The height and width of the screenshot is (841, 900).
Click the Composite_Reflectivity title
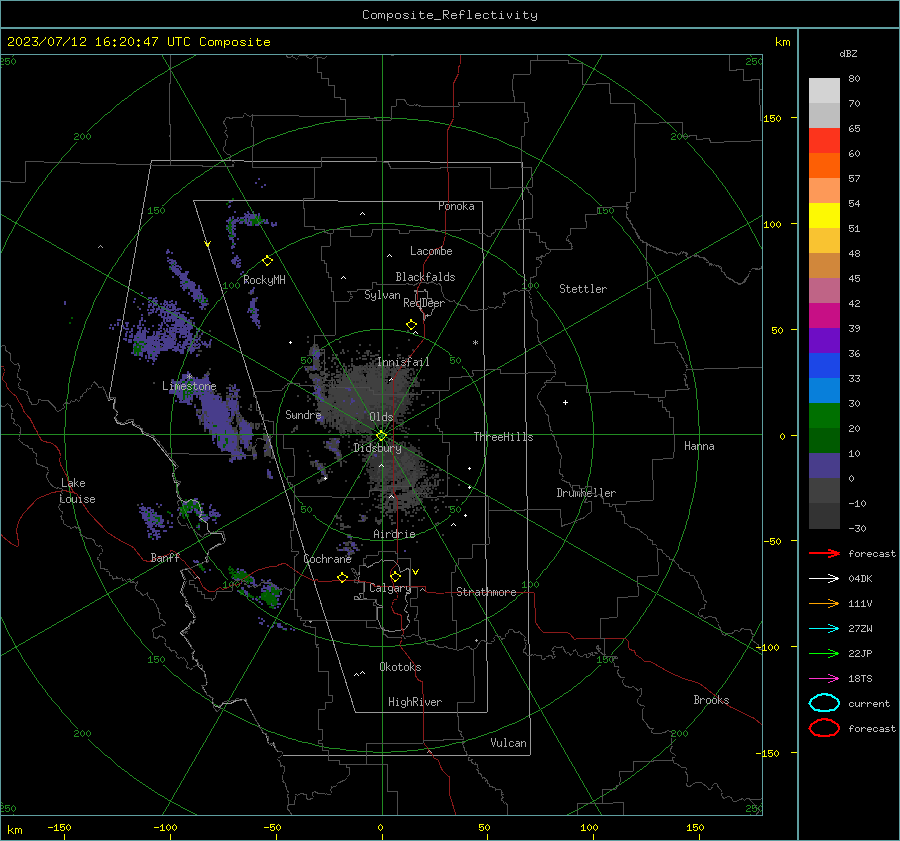coord(449,15)
